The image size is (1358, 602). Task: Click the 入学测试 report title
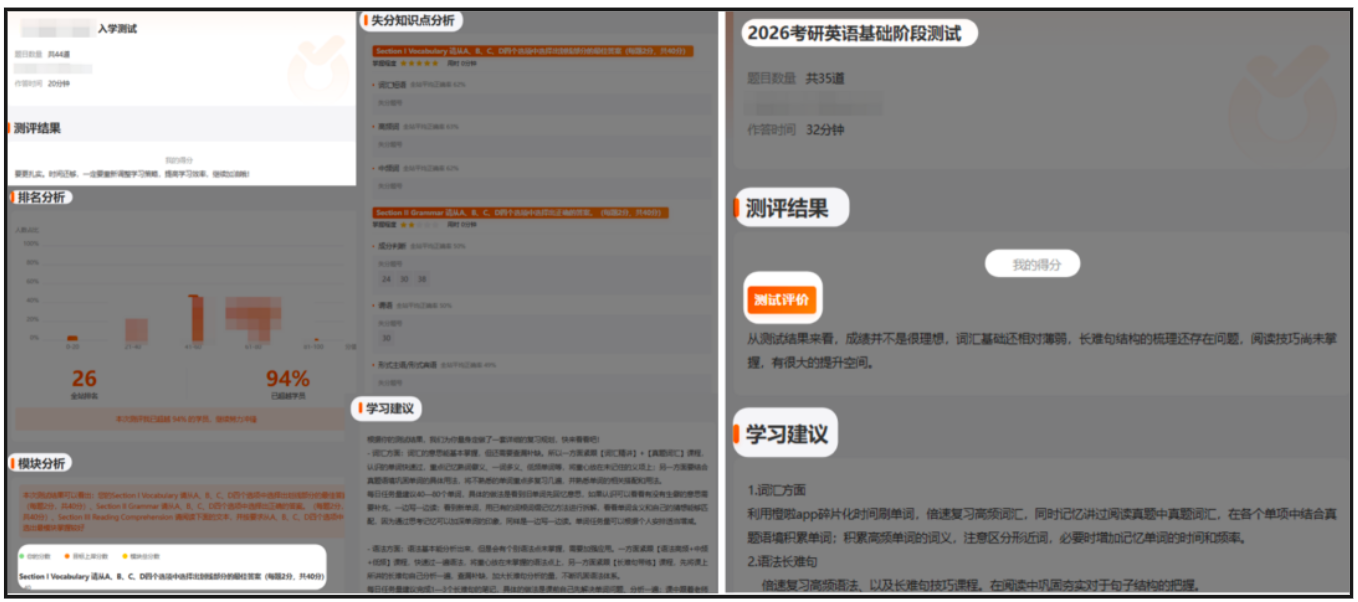click(x=117, y=29)
